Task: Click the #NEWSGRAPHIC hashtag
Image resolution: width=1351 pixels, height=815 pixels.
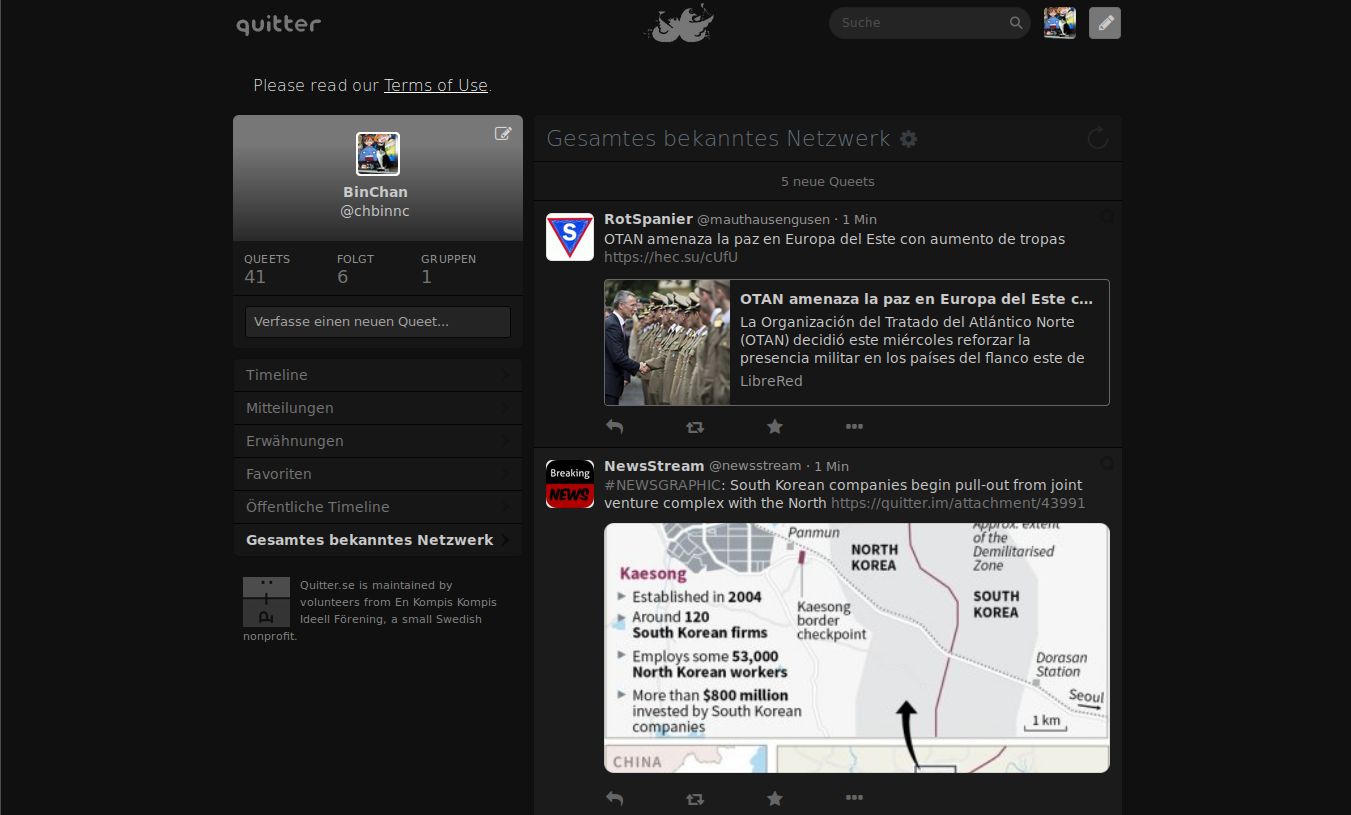Action: (663, 485)
